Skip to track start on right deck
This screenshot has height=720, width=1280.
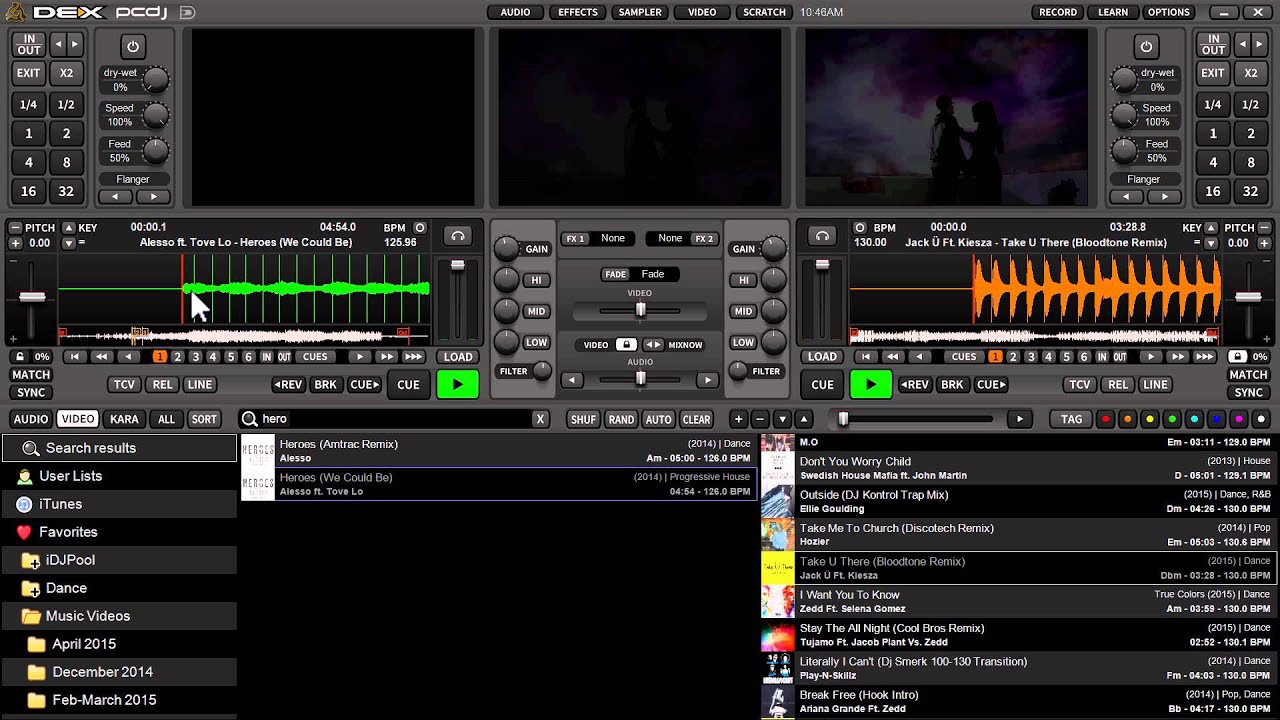pyautogui.click(x=867, y=357)
